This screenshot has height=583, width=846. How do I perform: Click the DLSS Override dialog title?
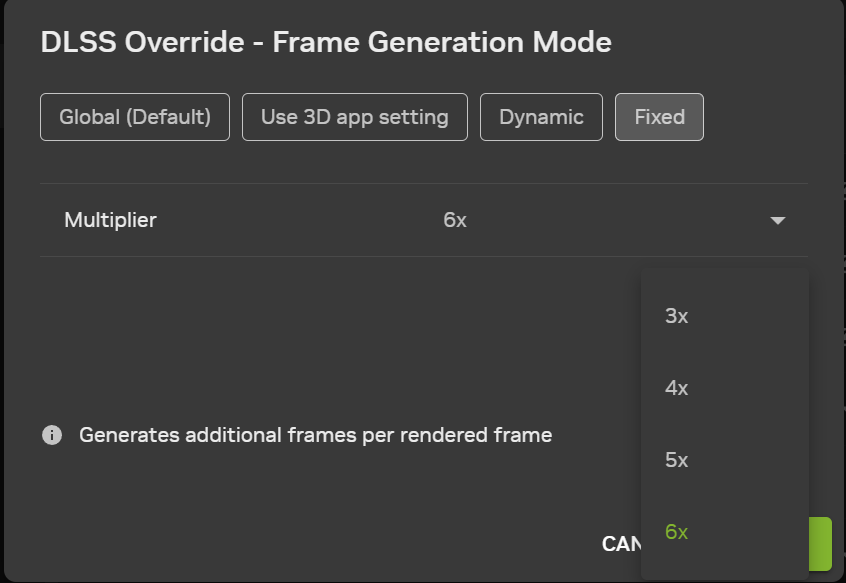click(326, 42)
